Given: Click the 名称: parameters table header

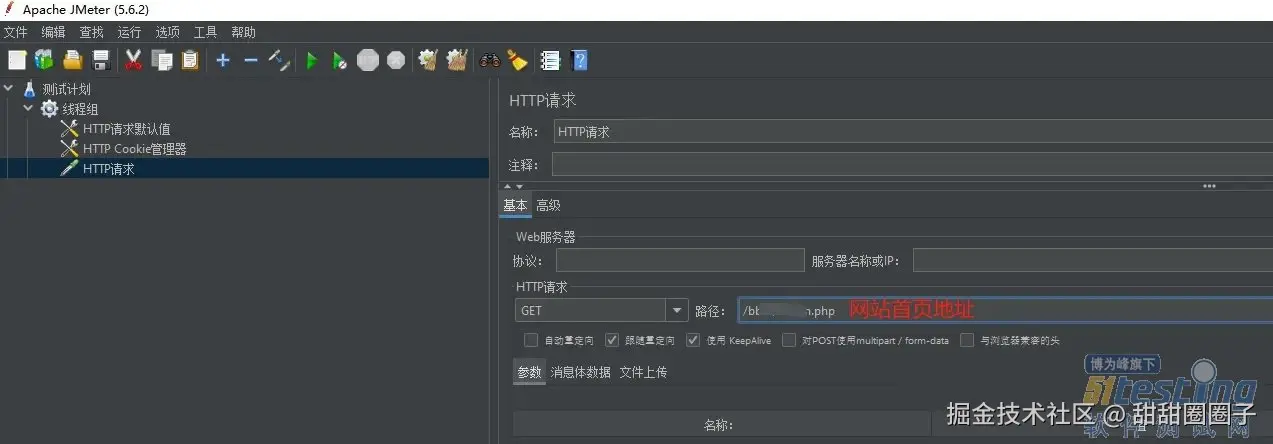Looking at the screenshot, I should [720, 425].
